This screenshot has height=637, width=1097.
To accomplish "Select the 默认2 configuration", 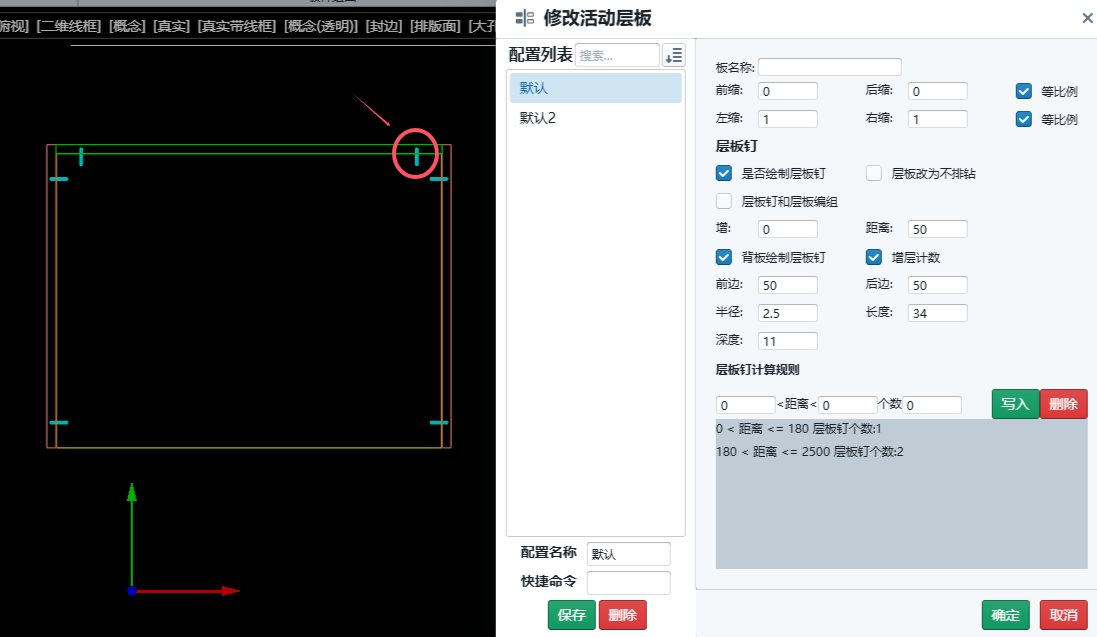I will tap(538, 118).
